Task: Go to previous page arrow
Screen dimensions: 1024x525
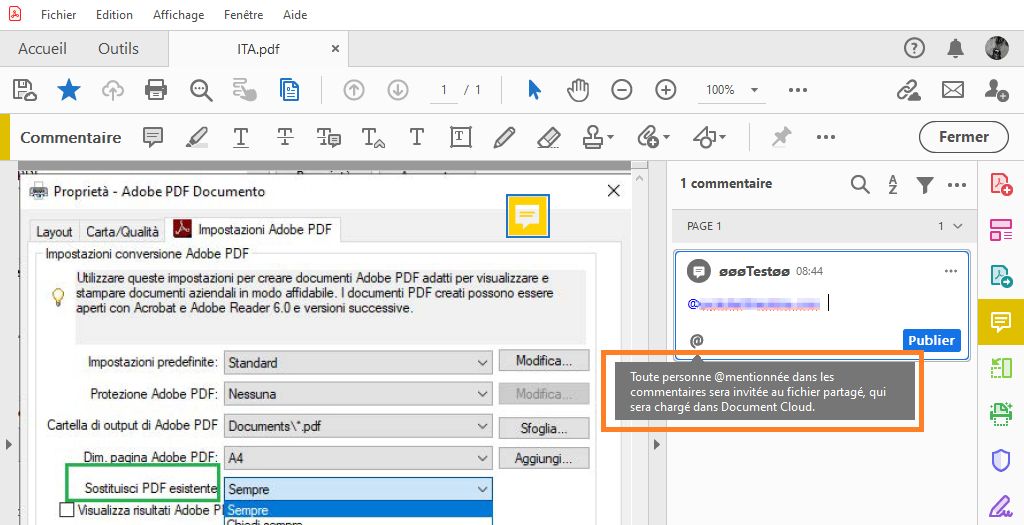Action: [354, 89]
